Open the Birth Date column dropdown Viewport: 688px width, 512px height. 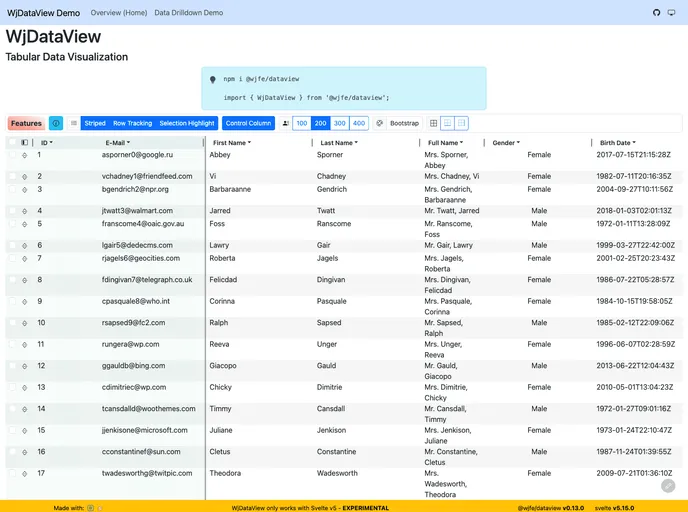tap(618, 143)
